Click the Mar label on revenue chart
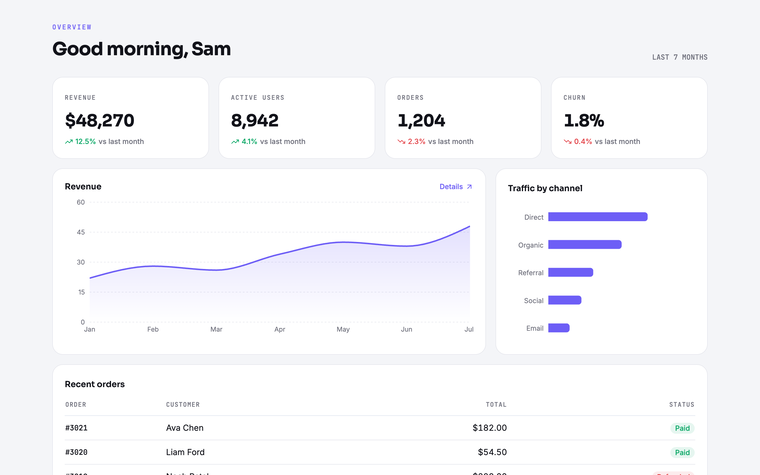The image size is (760, 475). click(216, 329)
